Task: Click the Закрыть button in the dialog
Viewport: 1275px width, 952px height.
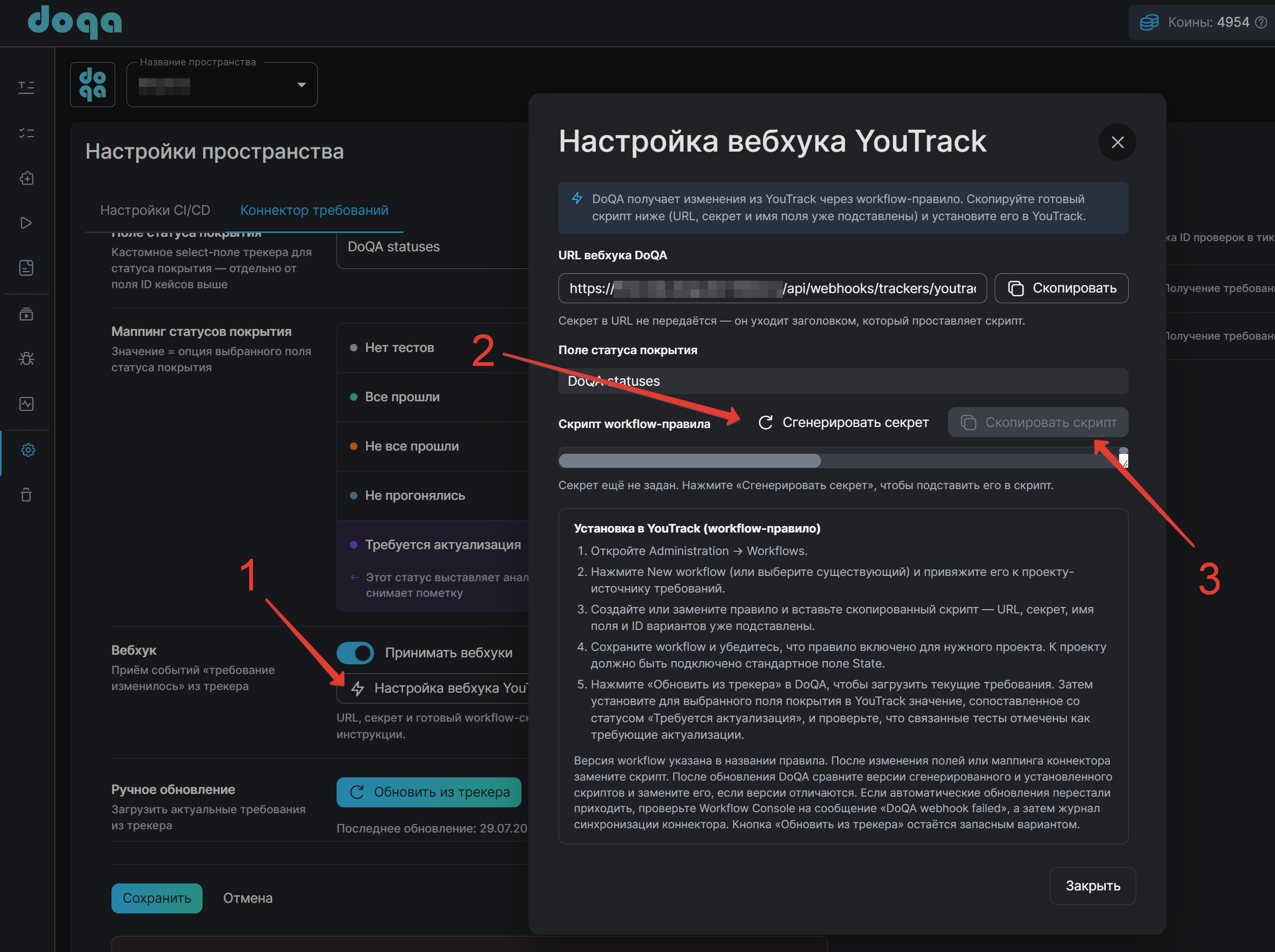Action: pos(1092,886)
